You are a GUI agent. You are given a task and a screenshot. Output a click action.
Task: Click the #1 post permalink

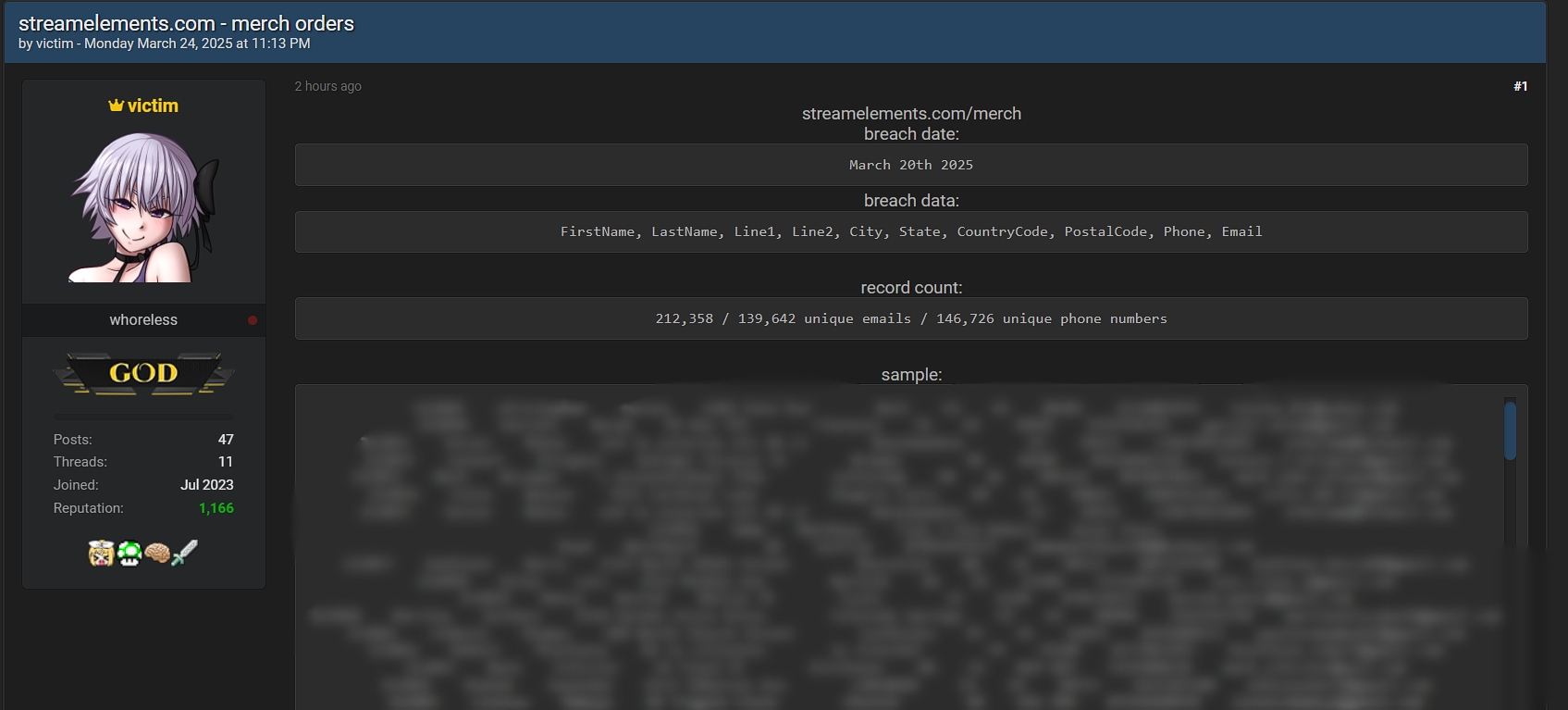point(1520,86)
